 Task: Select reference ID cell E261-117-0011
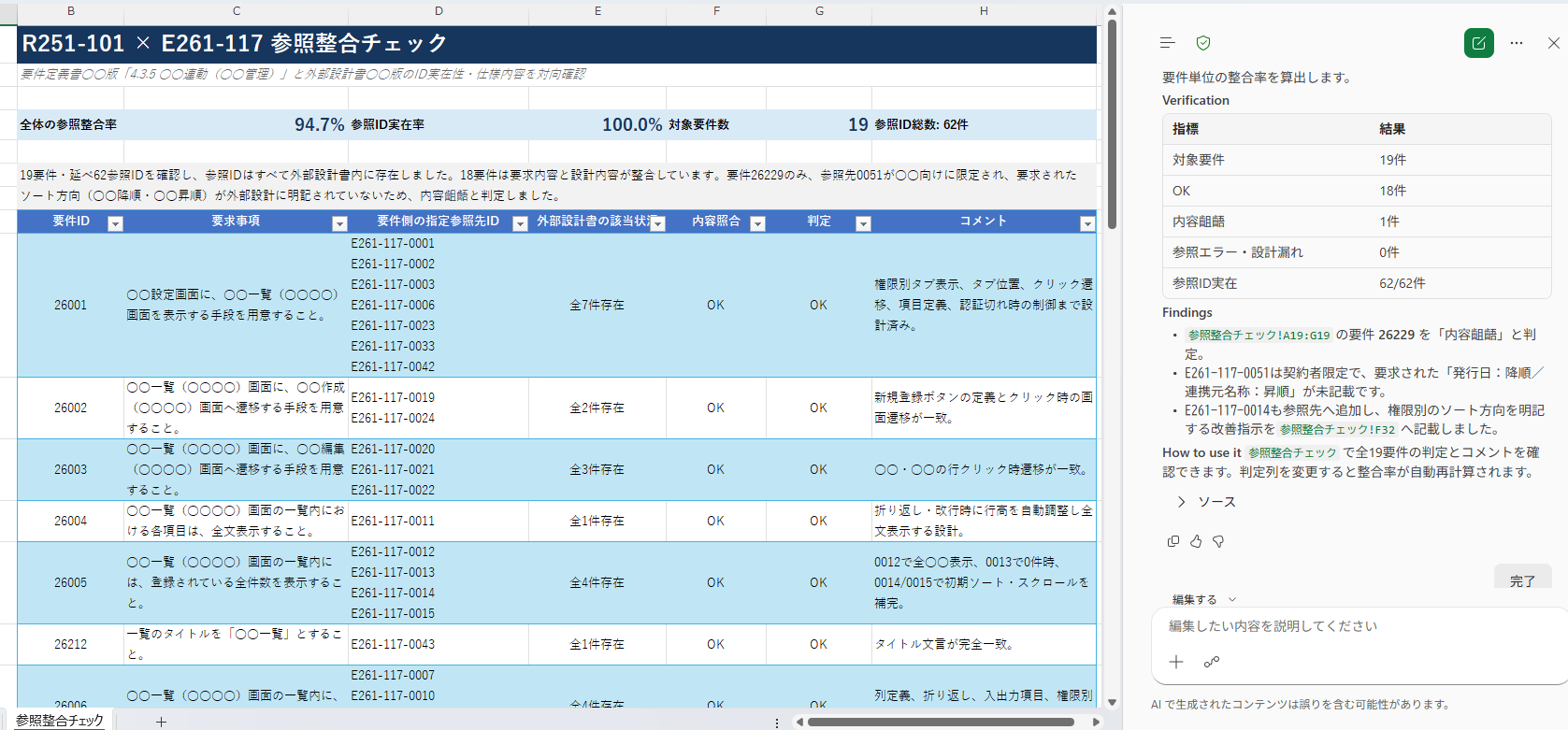[439, 521]
